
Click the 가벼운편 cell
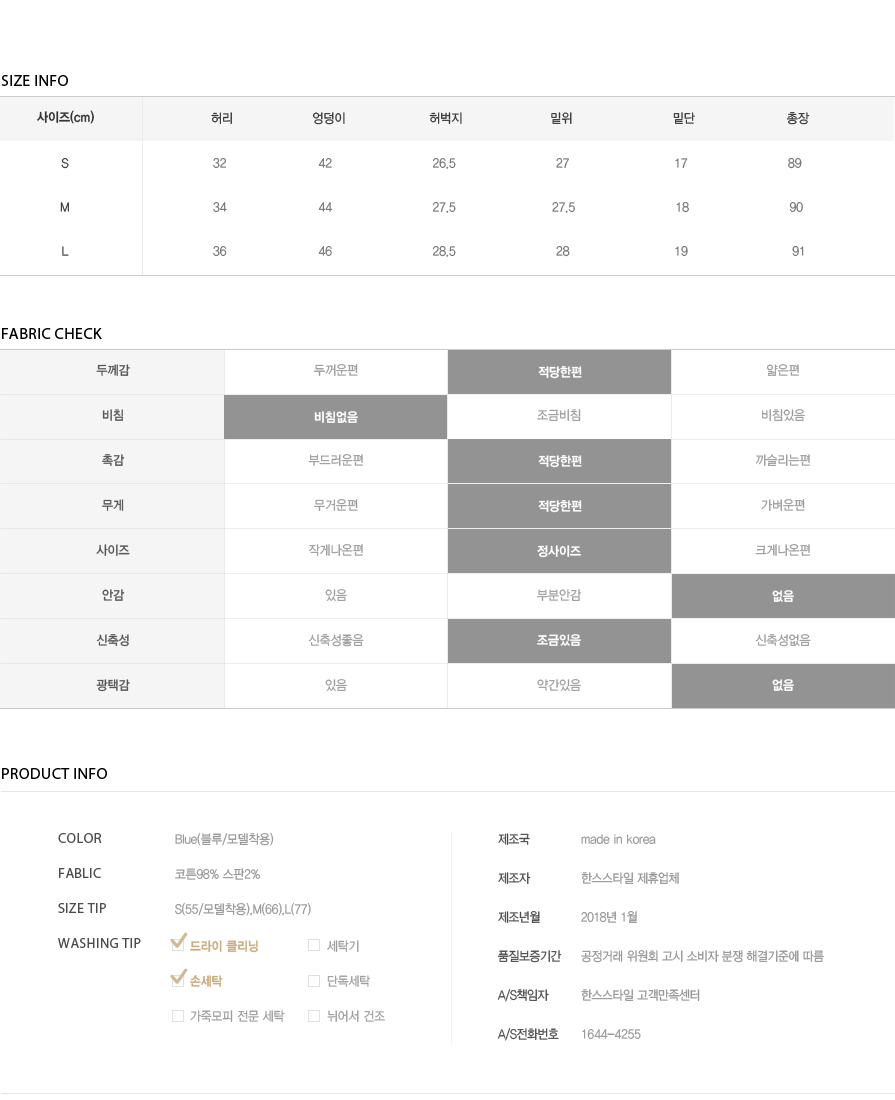[x=783, y=505]
